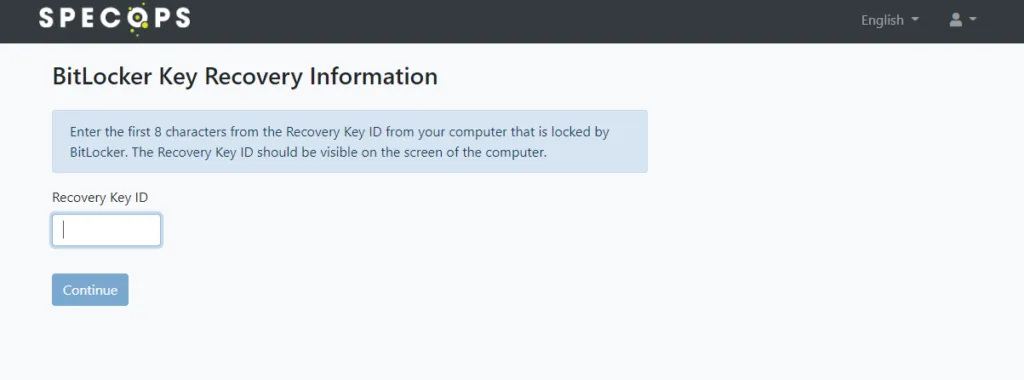
Task: Click the blue instruction info box
Action: point(350,141)
